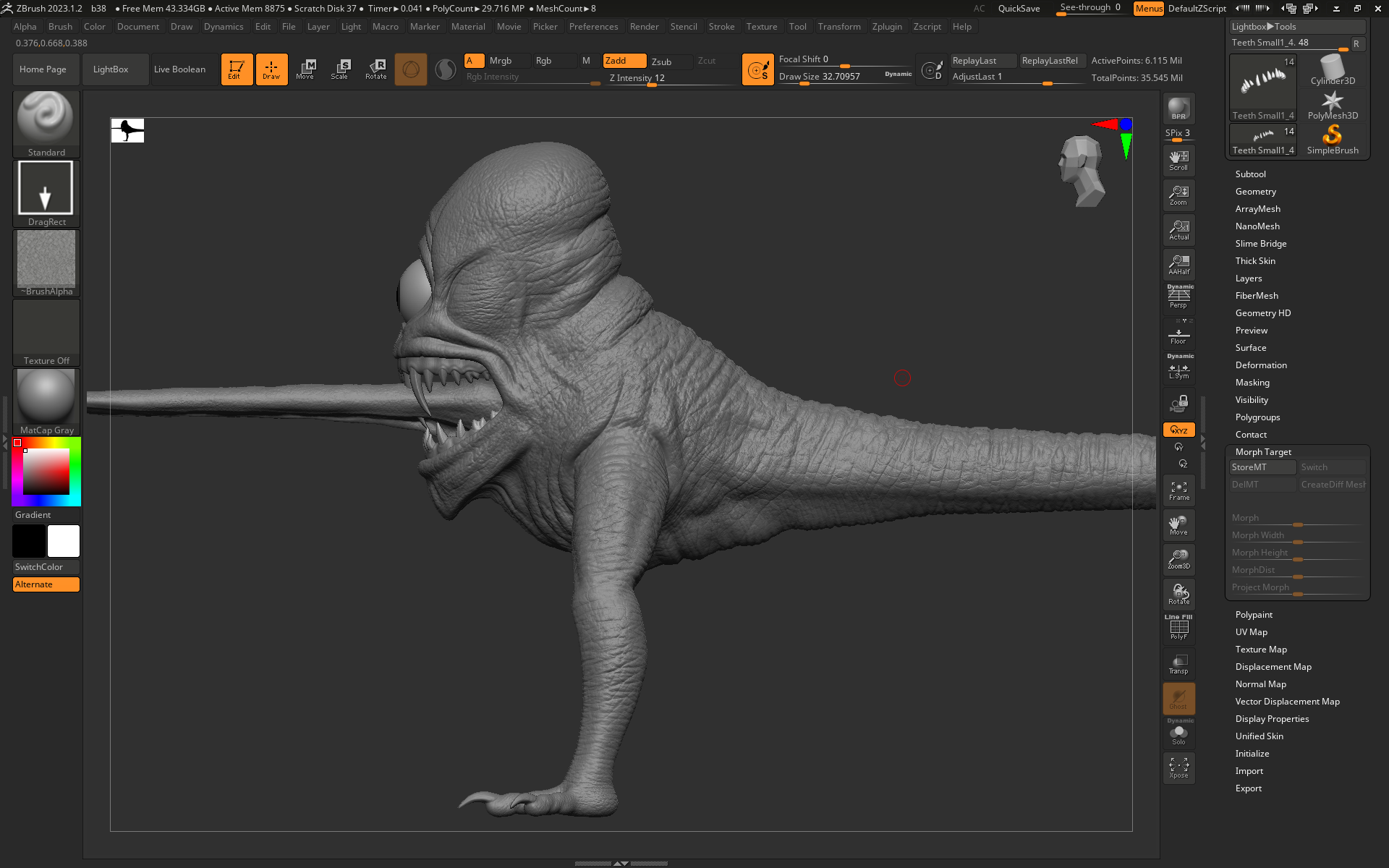Expand the Displacement Map section

pyautogui.click(x=1273, y=667)
